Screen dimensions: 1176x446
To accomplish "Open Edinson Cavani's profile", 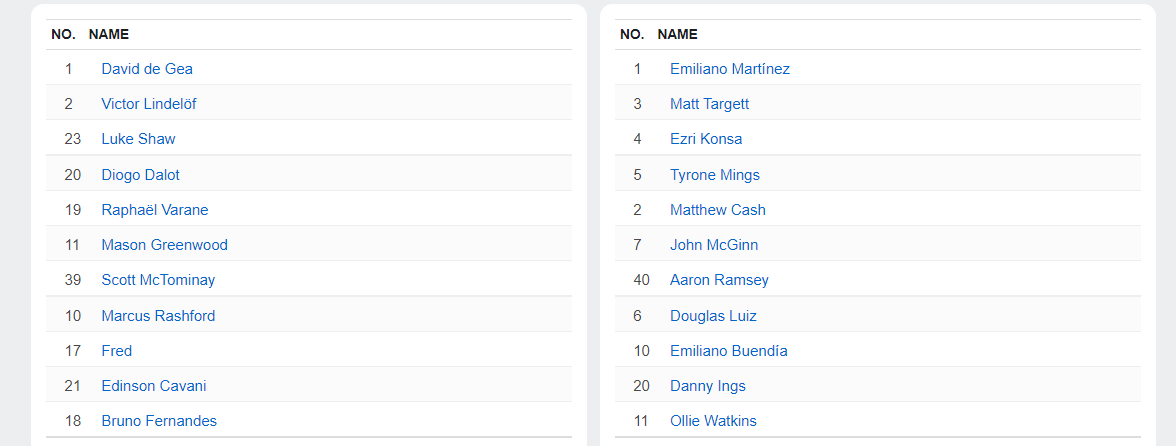I will tap(153, 386).
